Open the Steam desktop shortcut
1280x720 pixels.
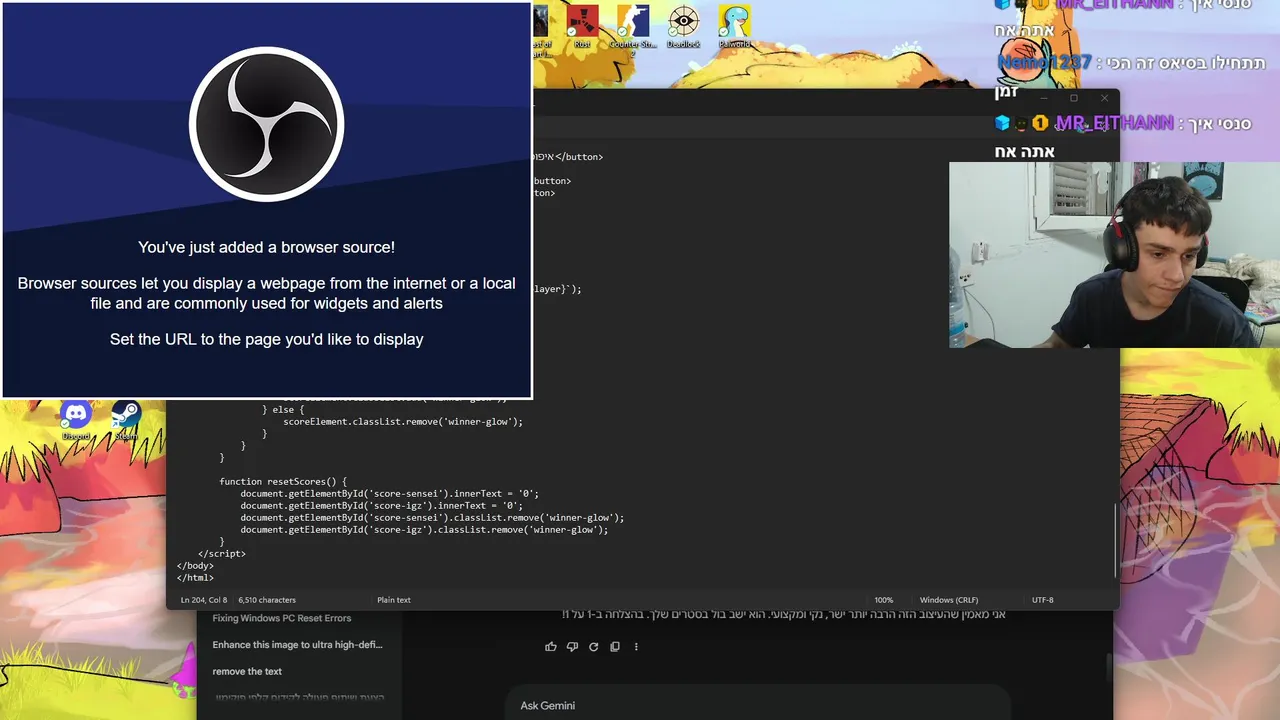pyautogui.click(x=125, y=420)
